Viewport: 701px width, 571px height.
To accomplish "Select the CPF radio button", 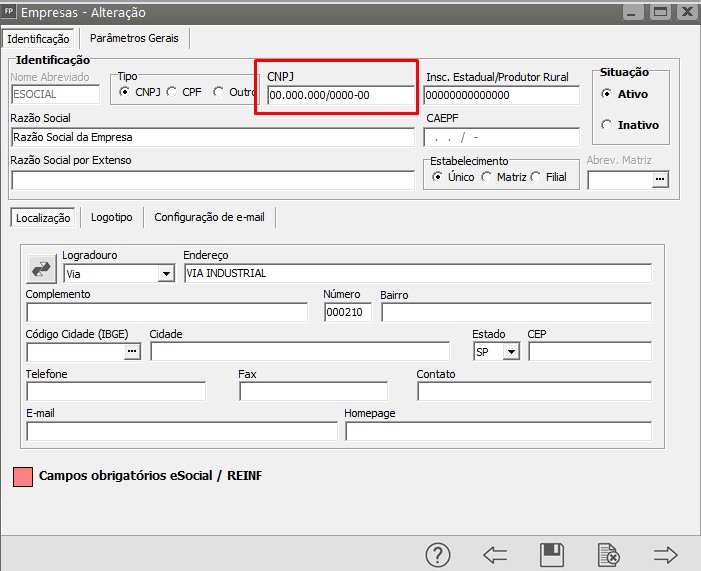I will [x=172, y=92].
